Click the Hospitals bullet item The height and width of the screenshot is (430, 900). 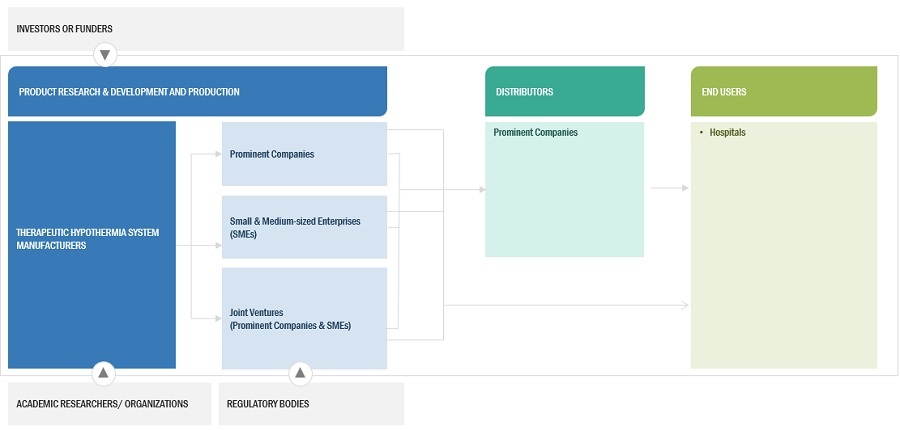click(727, 132)
